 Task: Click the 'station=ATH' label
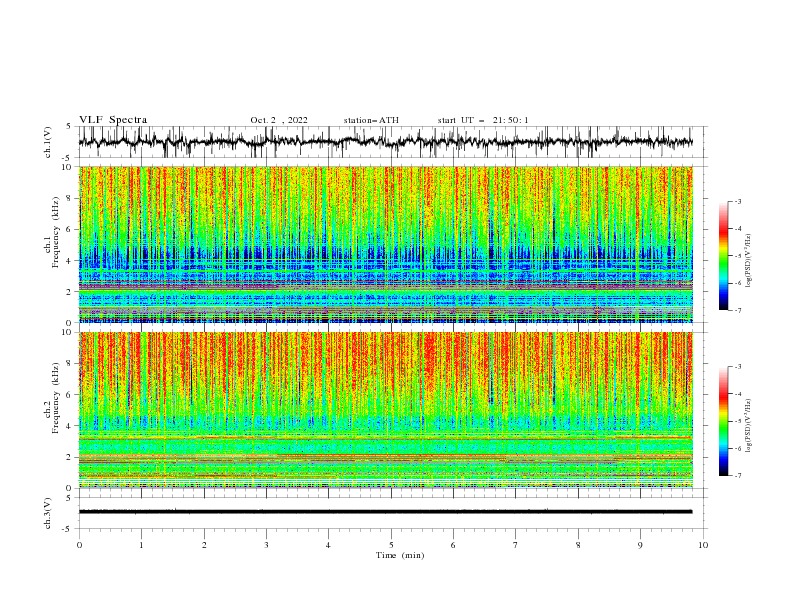pos(371,120)
